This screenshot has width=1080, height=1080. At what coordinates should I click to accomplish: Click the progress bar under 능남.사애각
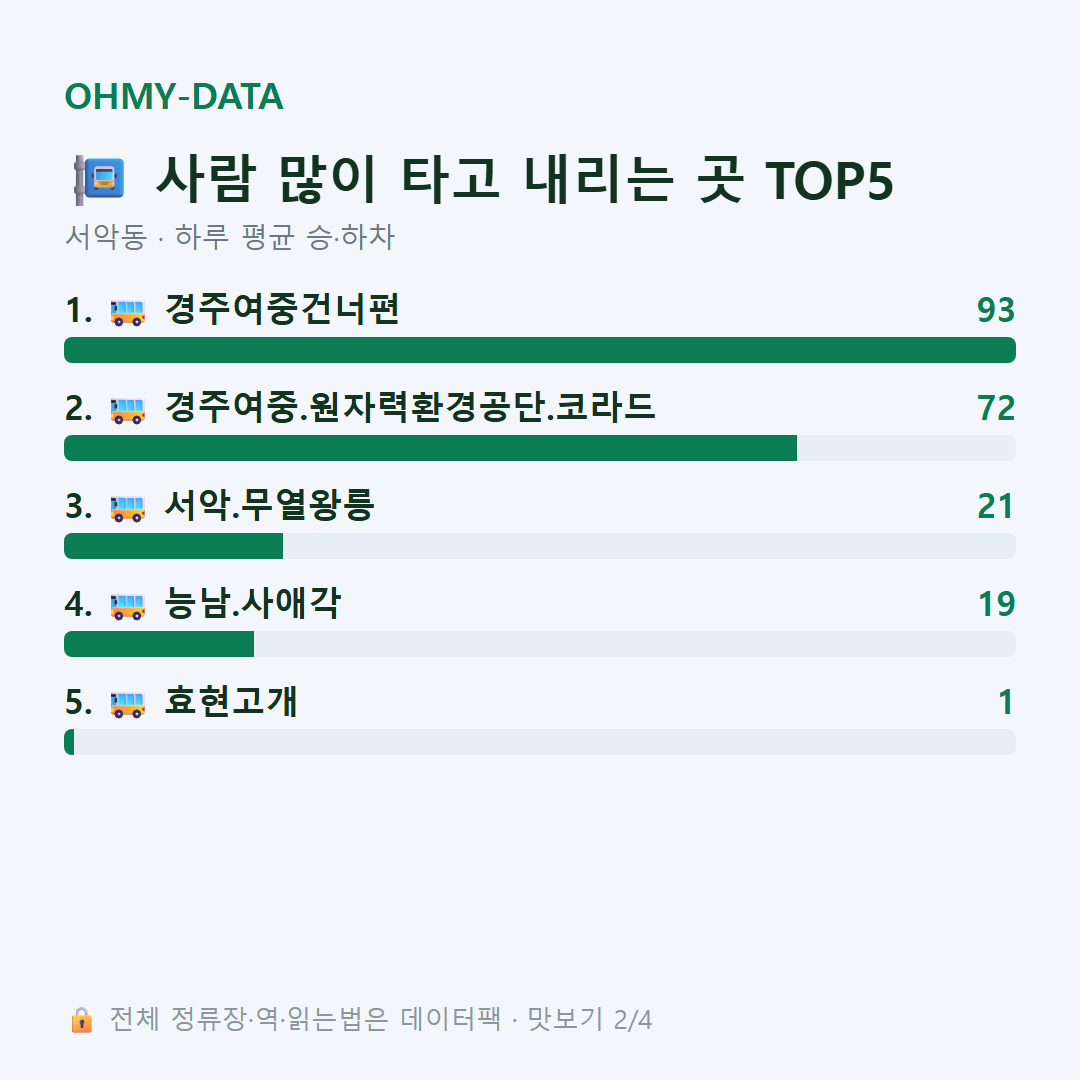(x=540, y=644)
